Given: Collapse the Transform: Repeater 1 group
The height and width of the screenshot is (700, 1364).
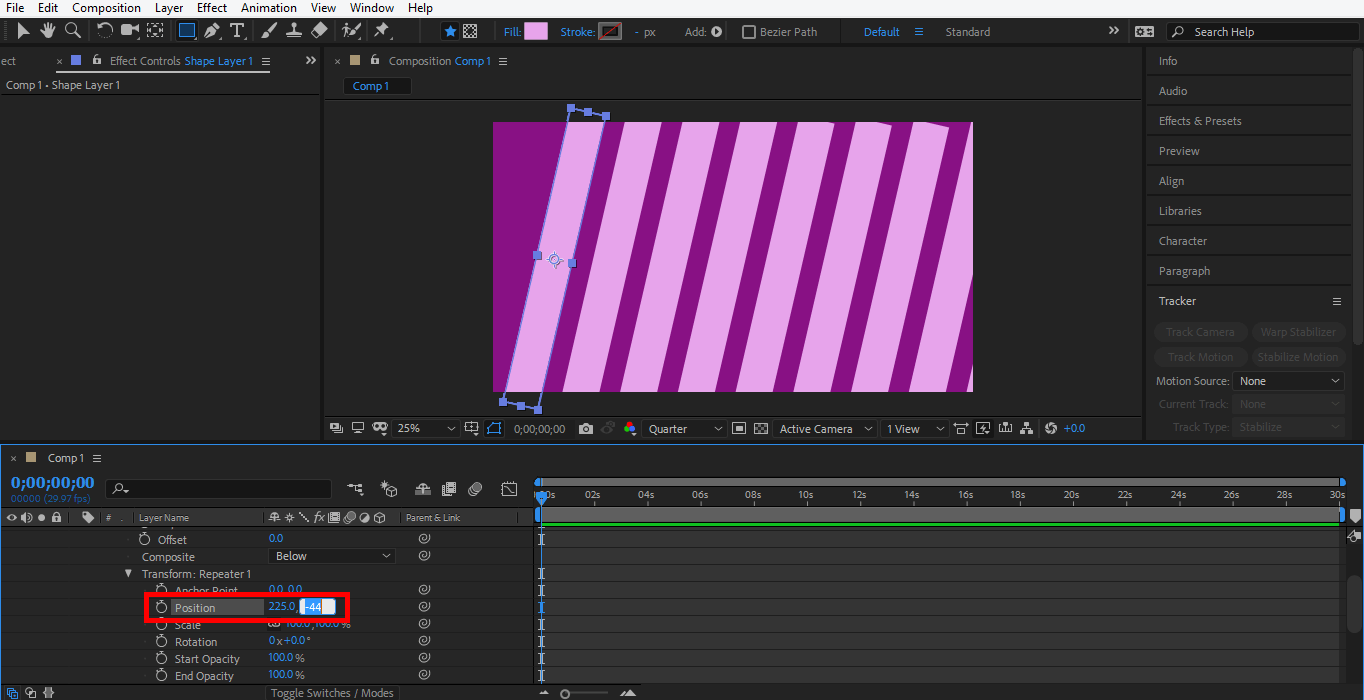Looking at the screenshot, I should coord(128,574).
